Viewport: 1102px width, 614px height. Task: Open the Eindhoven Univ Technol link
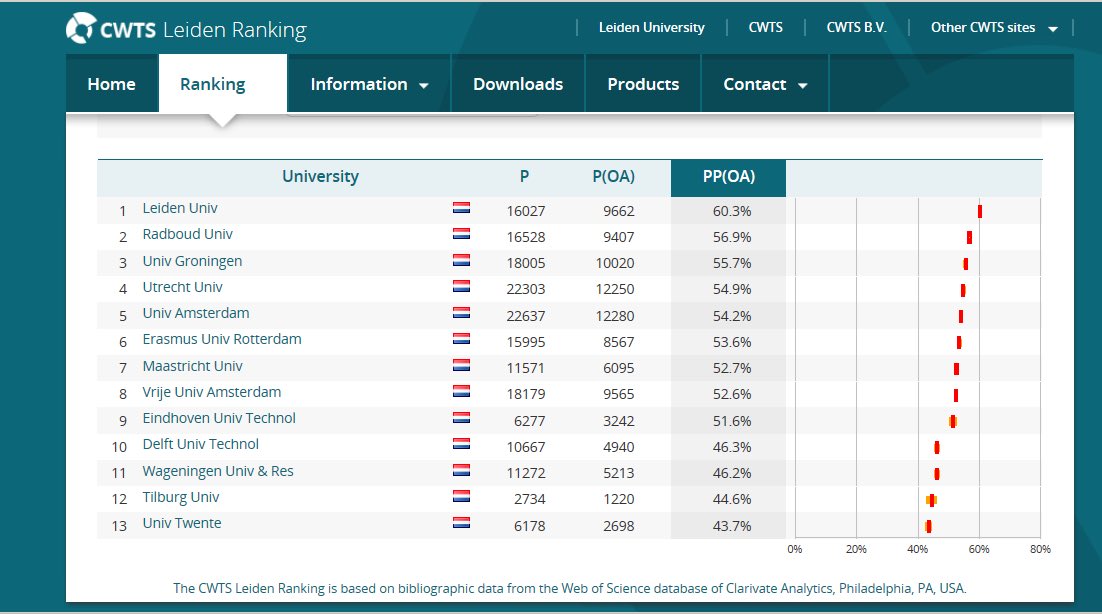pos(219,418)
